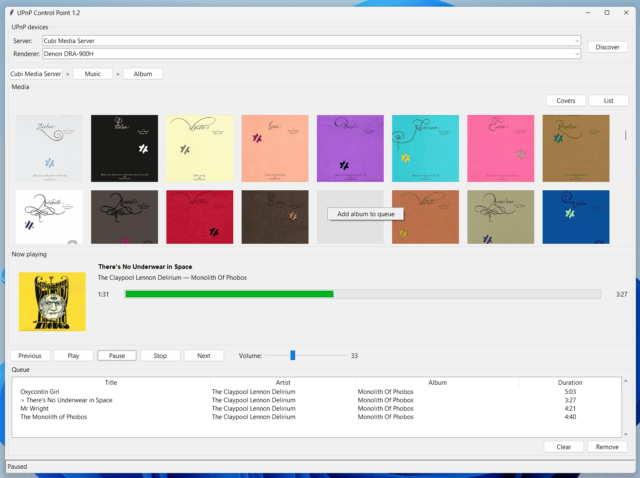The height and width of the screenshot is (478, 640).
Task: Click the Play button
Action: pos(73,356)
